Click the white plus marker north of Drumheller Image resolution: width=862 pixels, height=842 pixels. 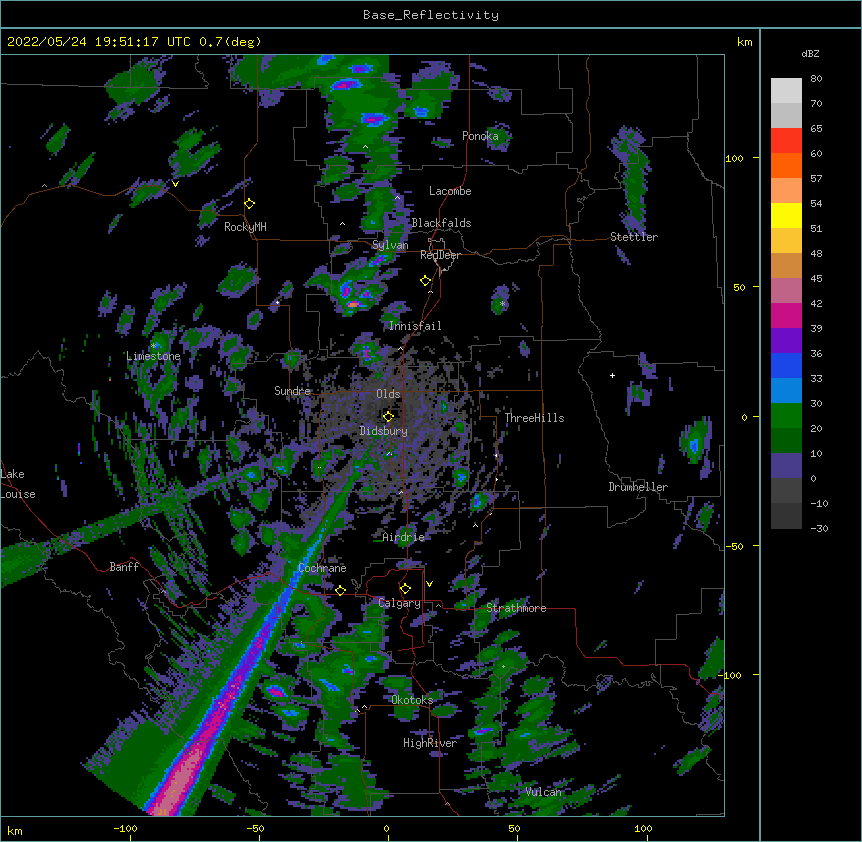(612, 375)
